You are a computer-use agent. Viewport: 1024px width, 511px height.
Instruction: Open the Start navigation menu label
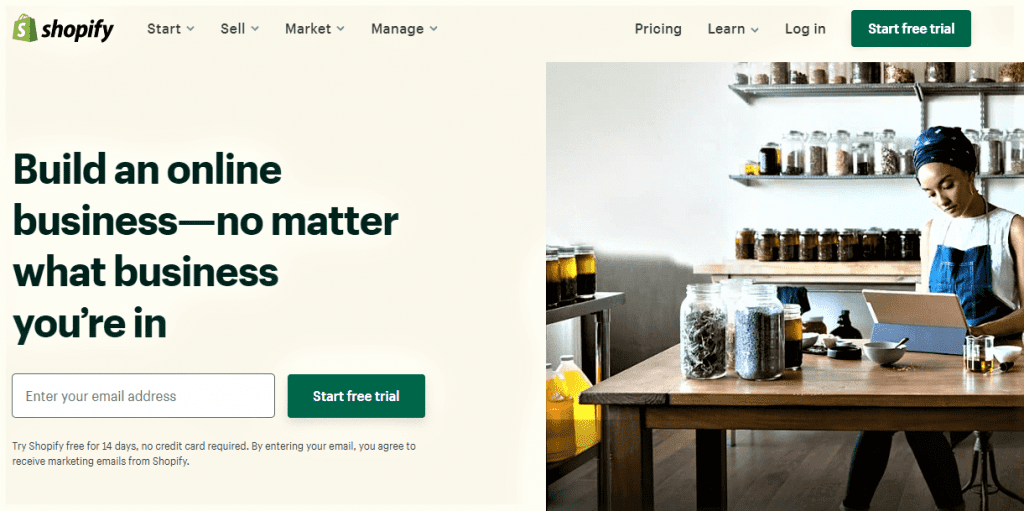(x=164, y=29)
